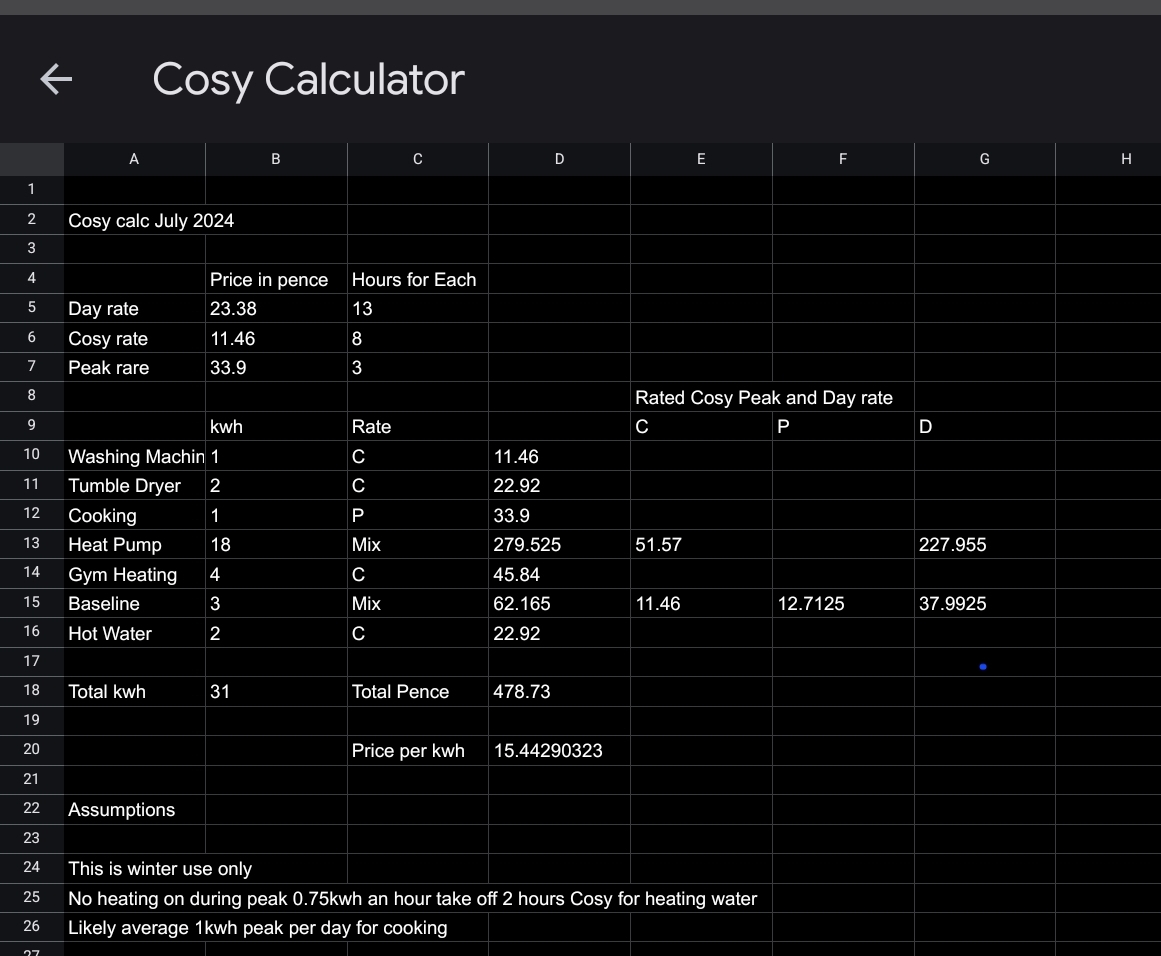Image resolution: width=1161 pixels, height=956 pixels.
Task: Select the Heat Pump day cost 227.955
Action: (x=985, y=544)
